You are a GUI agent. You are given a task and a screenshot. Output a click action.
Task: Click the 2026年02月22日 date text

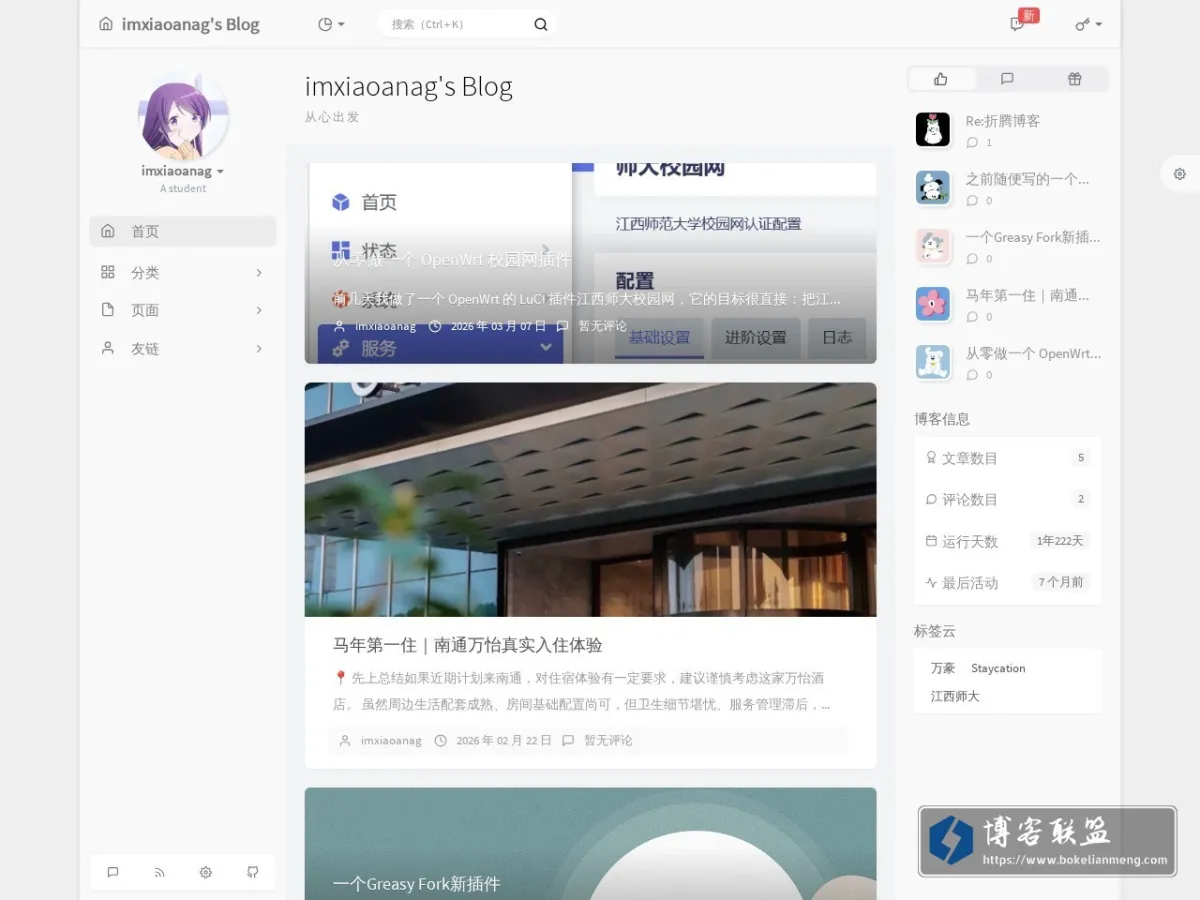(x=504, y=741)
